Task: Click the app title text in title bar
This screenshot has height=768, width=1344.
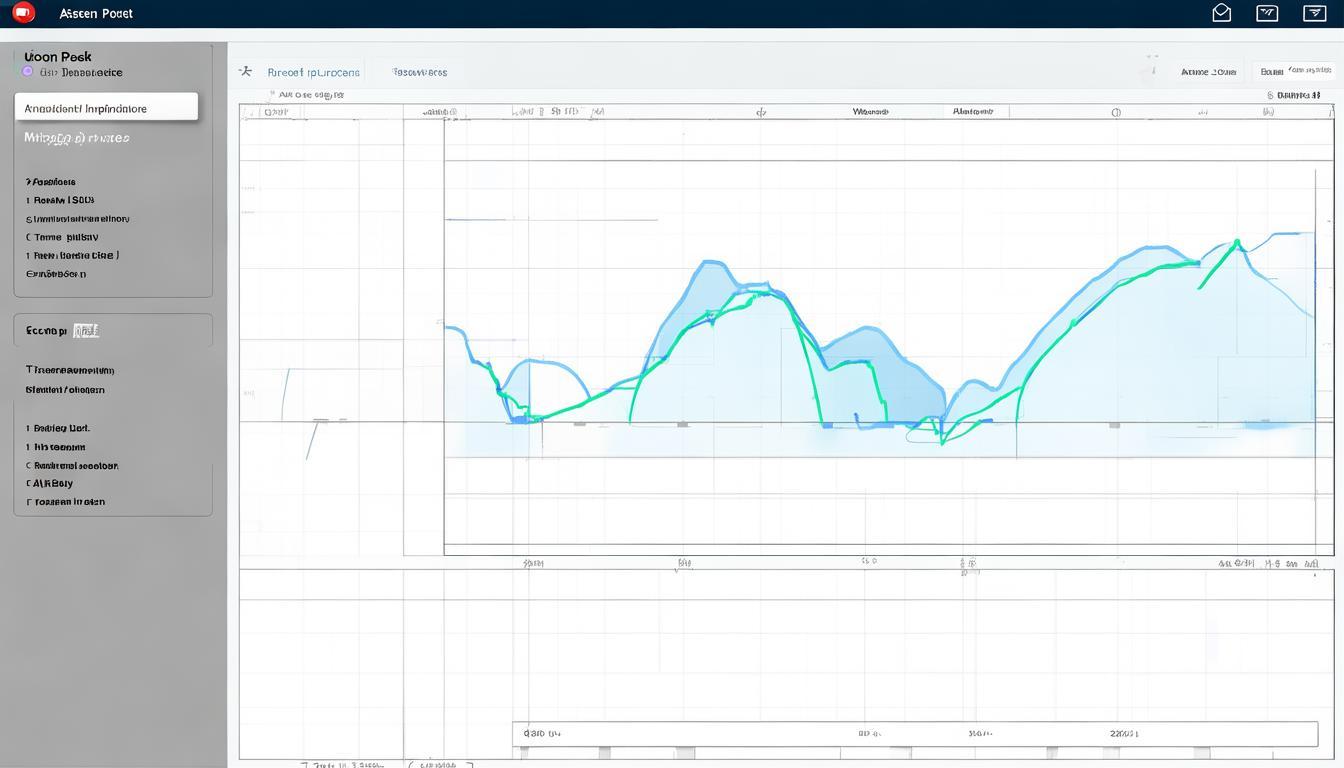Action: pyautogui.click(x=96, y=13)
